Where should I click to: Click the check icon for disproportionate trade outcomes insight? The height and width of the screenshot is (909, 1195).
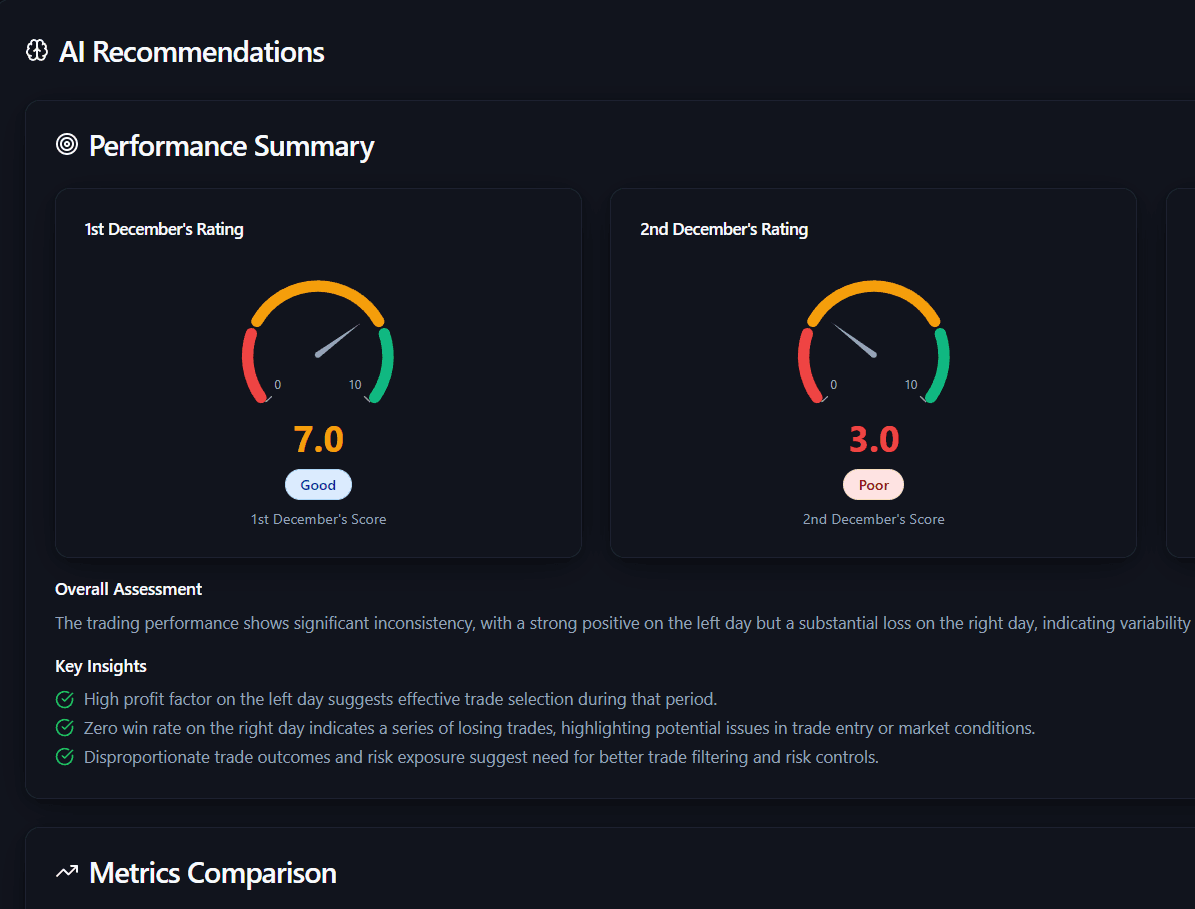65,757
